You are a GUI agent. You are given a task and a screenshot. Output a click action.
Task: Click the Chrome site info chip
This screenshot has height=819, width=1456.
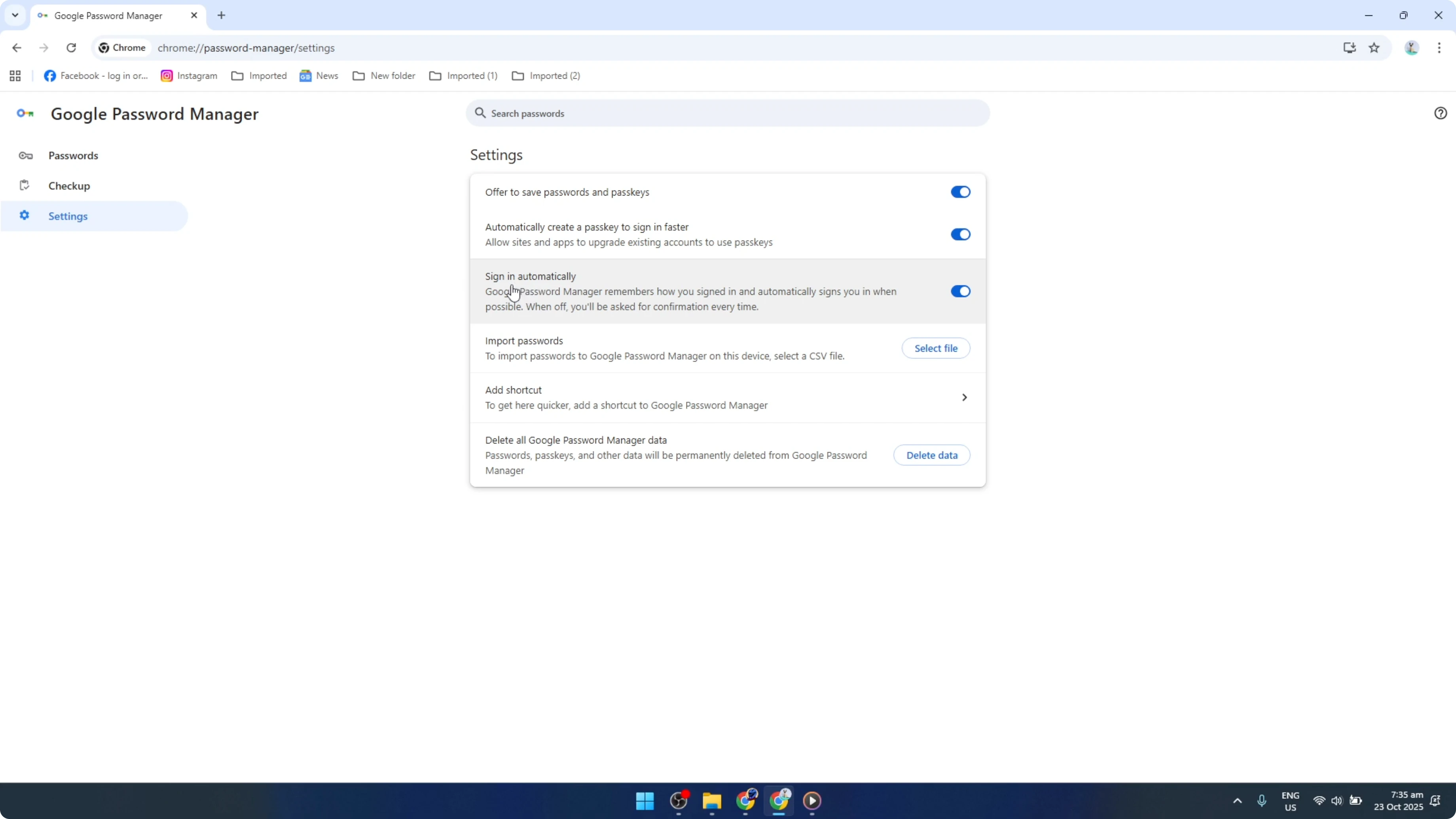[x=122, y=48]
